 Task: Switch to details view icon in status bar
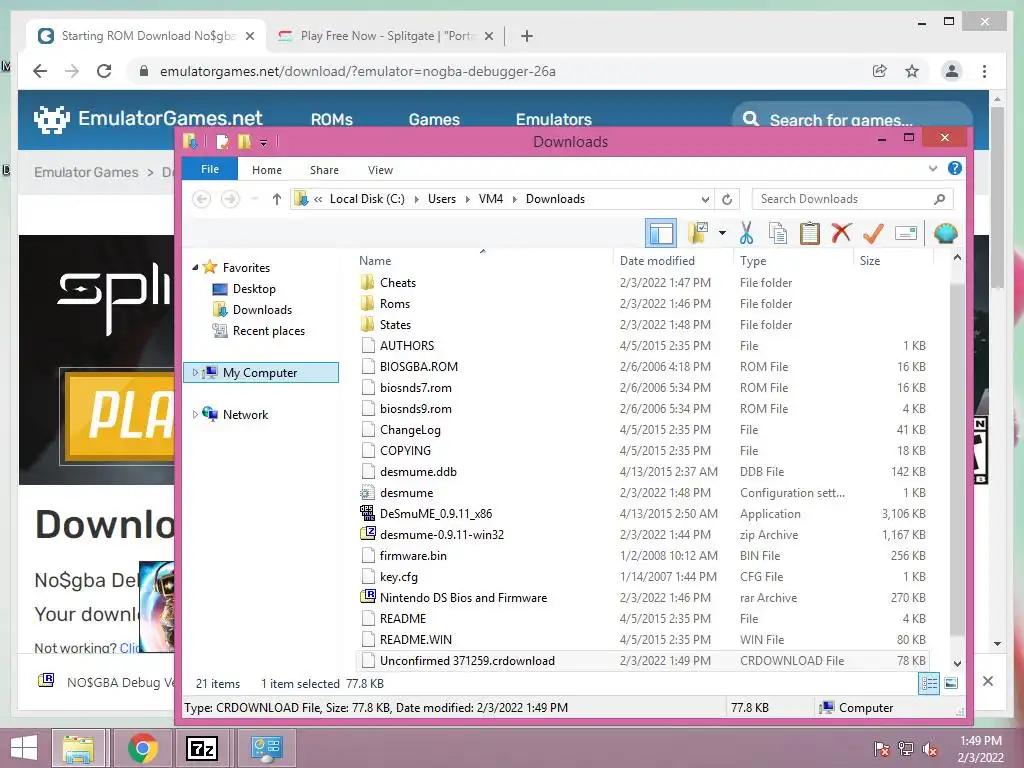click(x=929, y=684)
